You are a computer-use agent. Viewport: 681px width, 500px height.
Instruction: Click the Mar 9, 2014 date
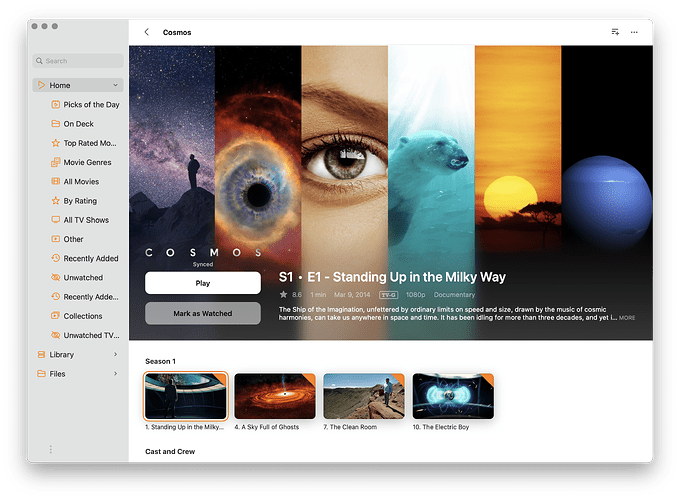click(x=352, y=295)
